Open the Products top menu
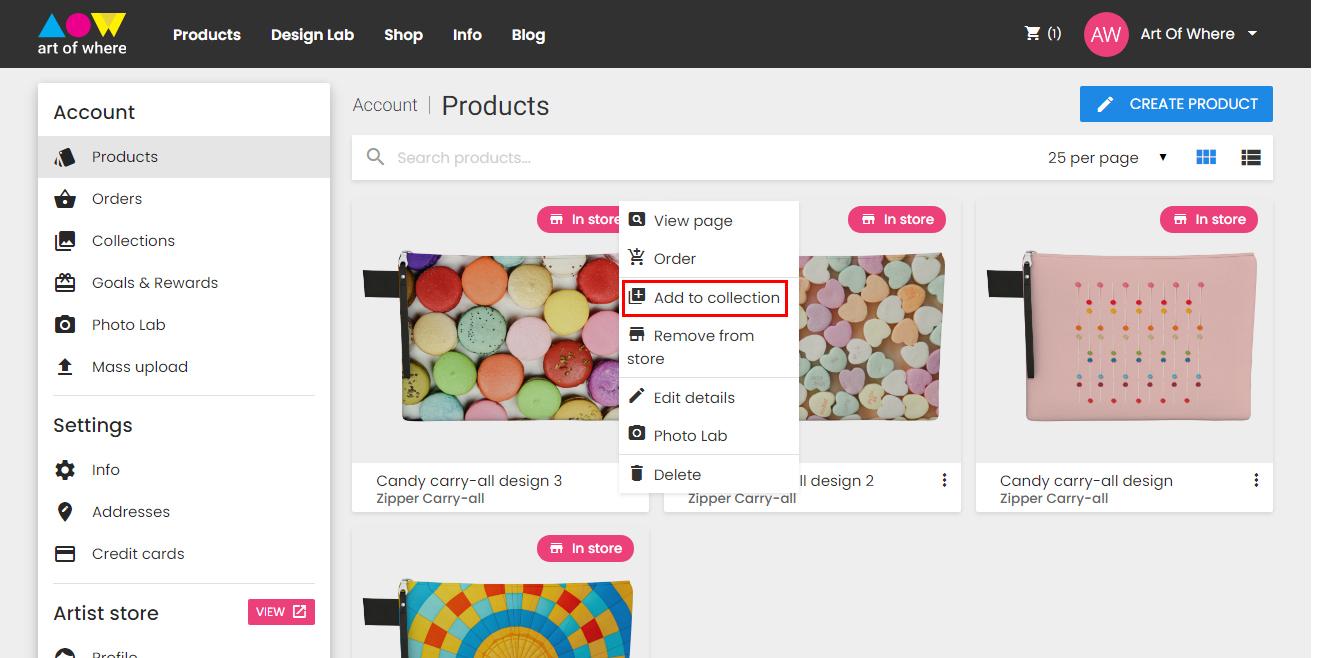The width and height of the screenshot is (1326, 658). click(x=207, y=34)
